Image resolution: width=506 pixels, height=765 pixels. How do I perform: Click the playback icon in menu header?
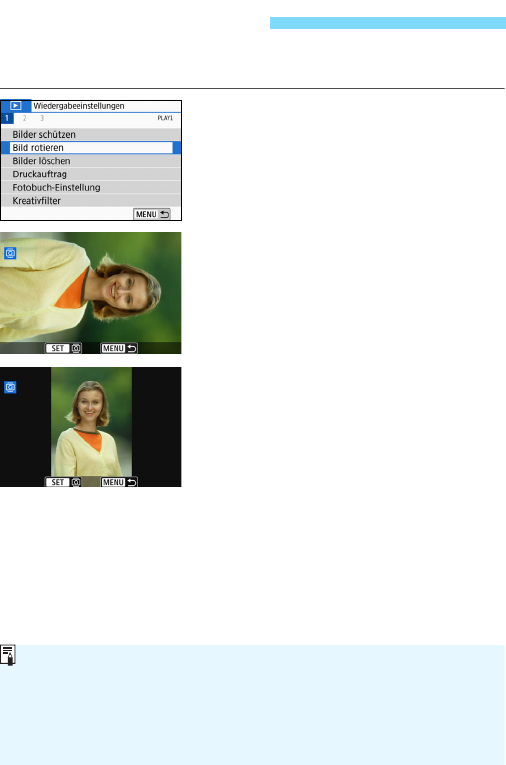pyautogui.click(x=16, y=106)
